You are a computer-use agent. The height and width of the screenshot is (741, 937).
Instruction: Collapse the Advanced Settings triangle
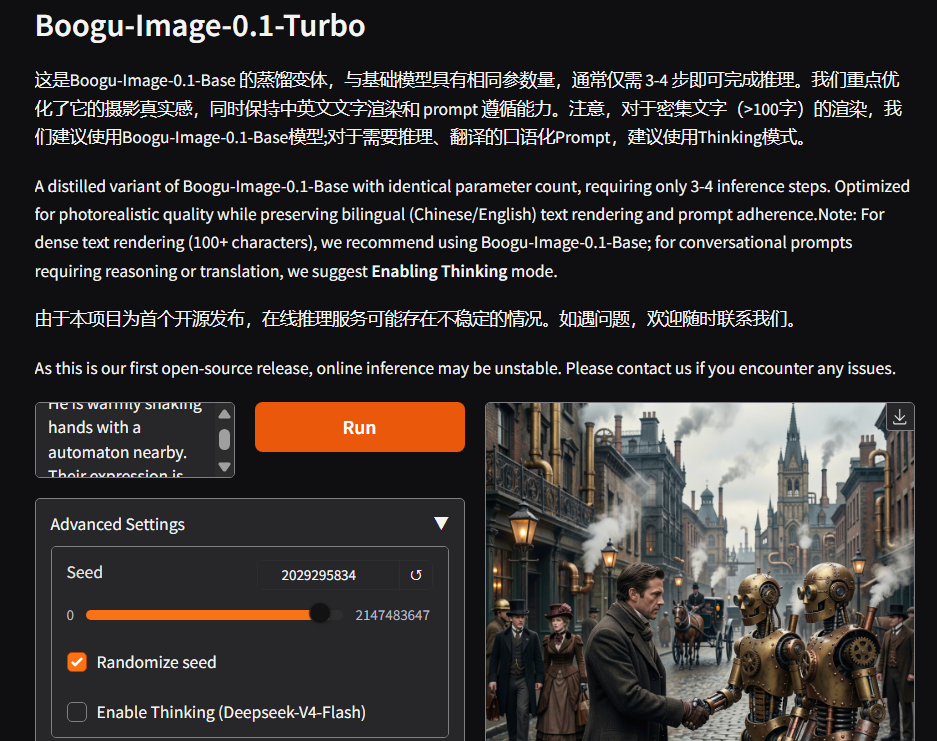click(x=441, y=523)
